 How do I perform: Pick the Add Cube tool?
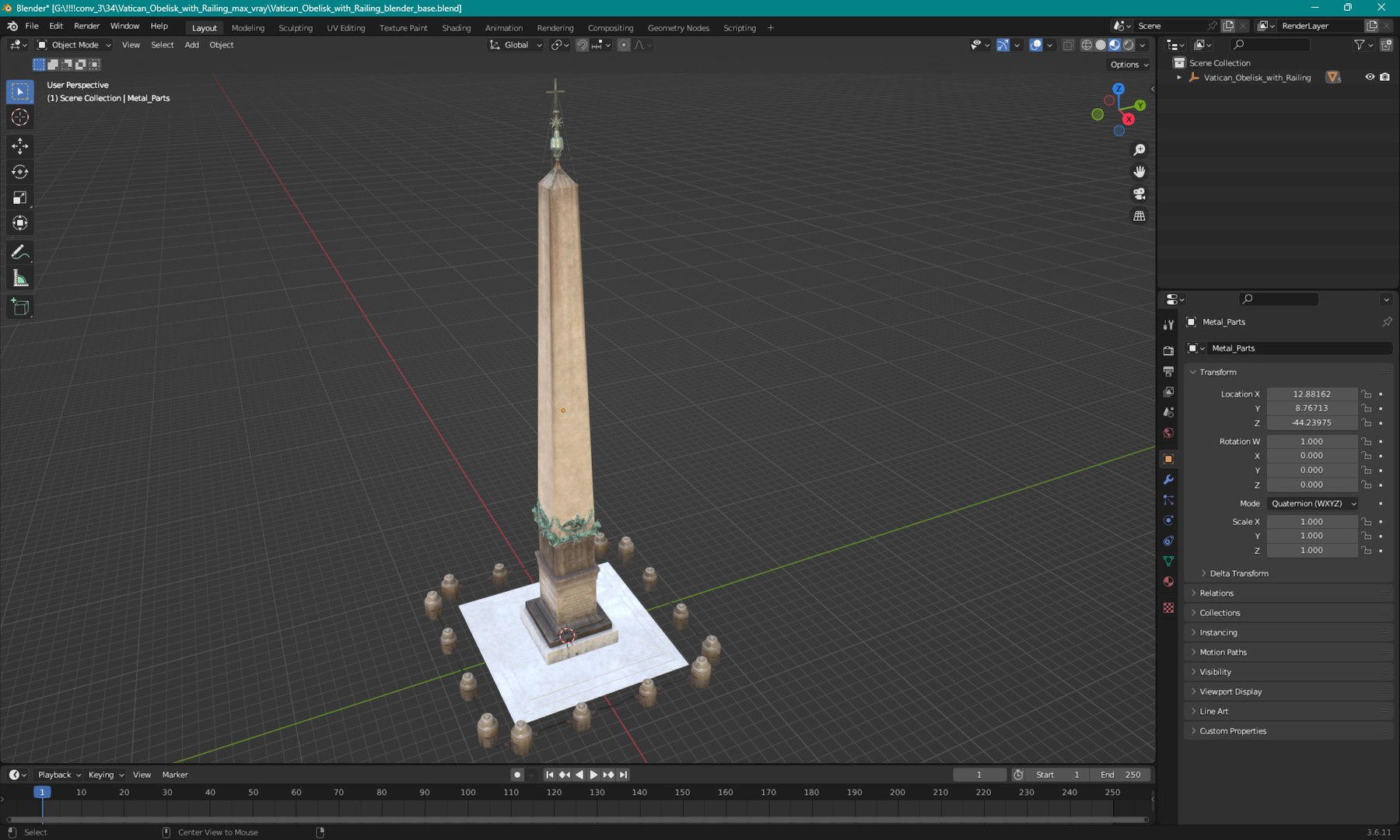[20, 307]
